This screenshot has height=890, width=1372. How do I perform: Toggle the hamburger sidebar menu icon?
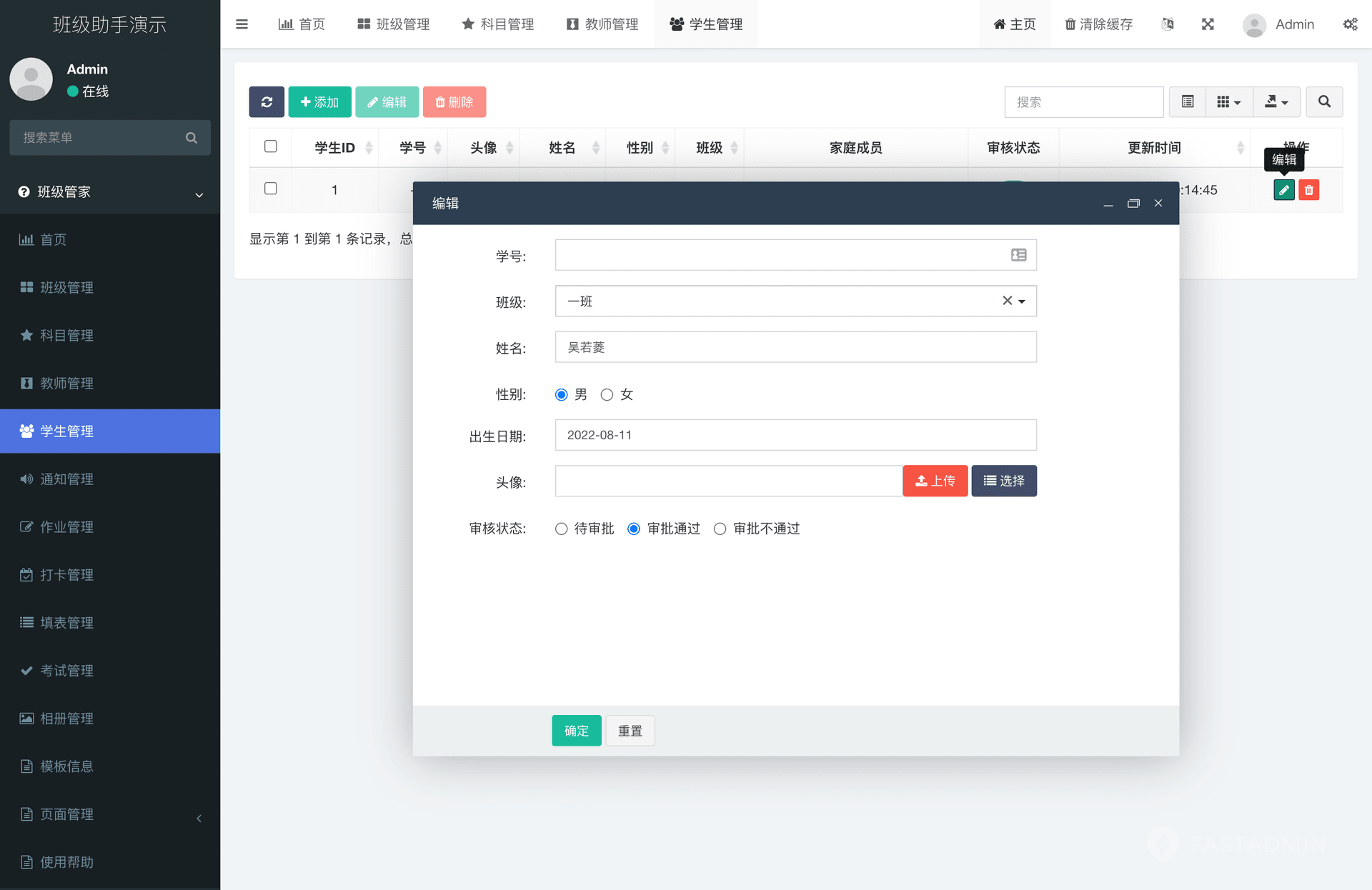click(242, 24)
